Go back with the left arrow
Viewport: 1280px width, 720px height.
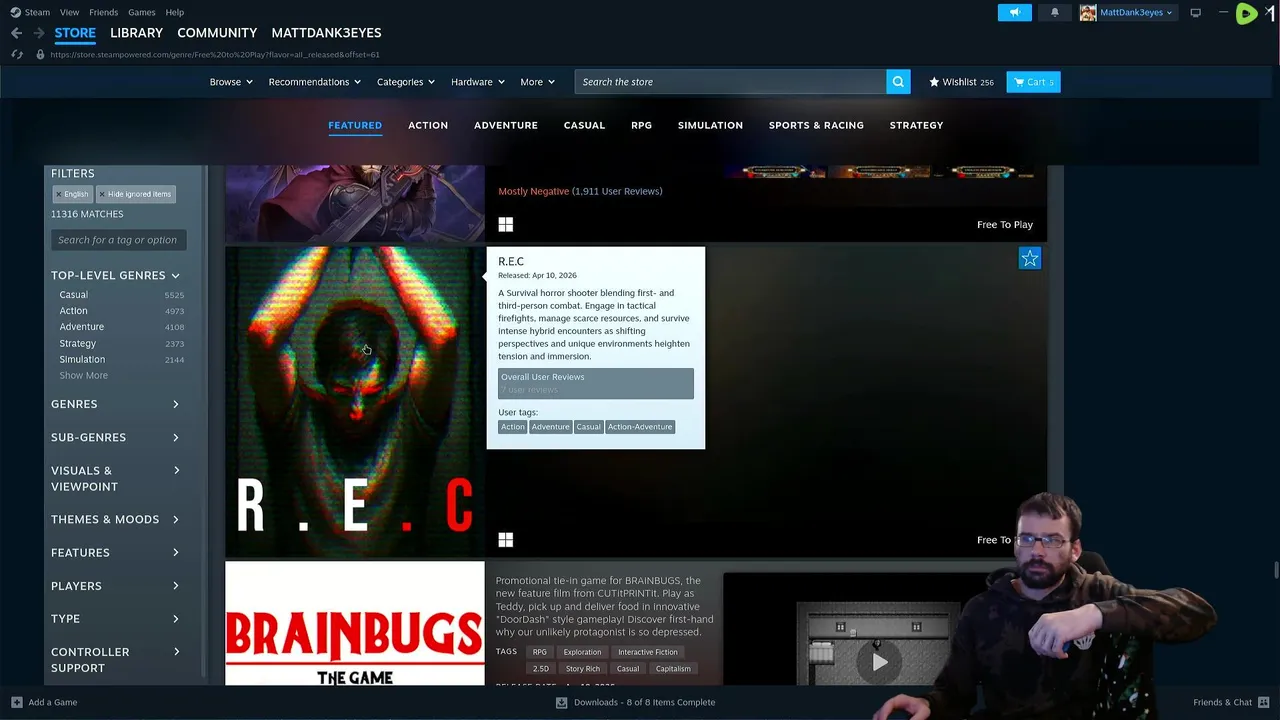(16, 33)
